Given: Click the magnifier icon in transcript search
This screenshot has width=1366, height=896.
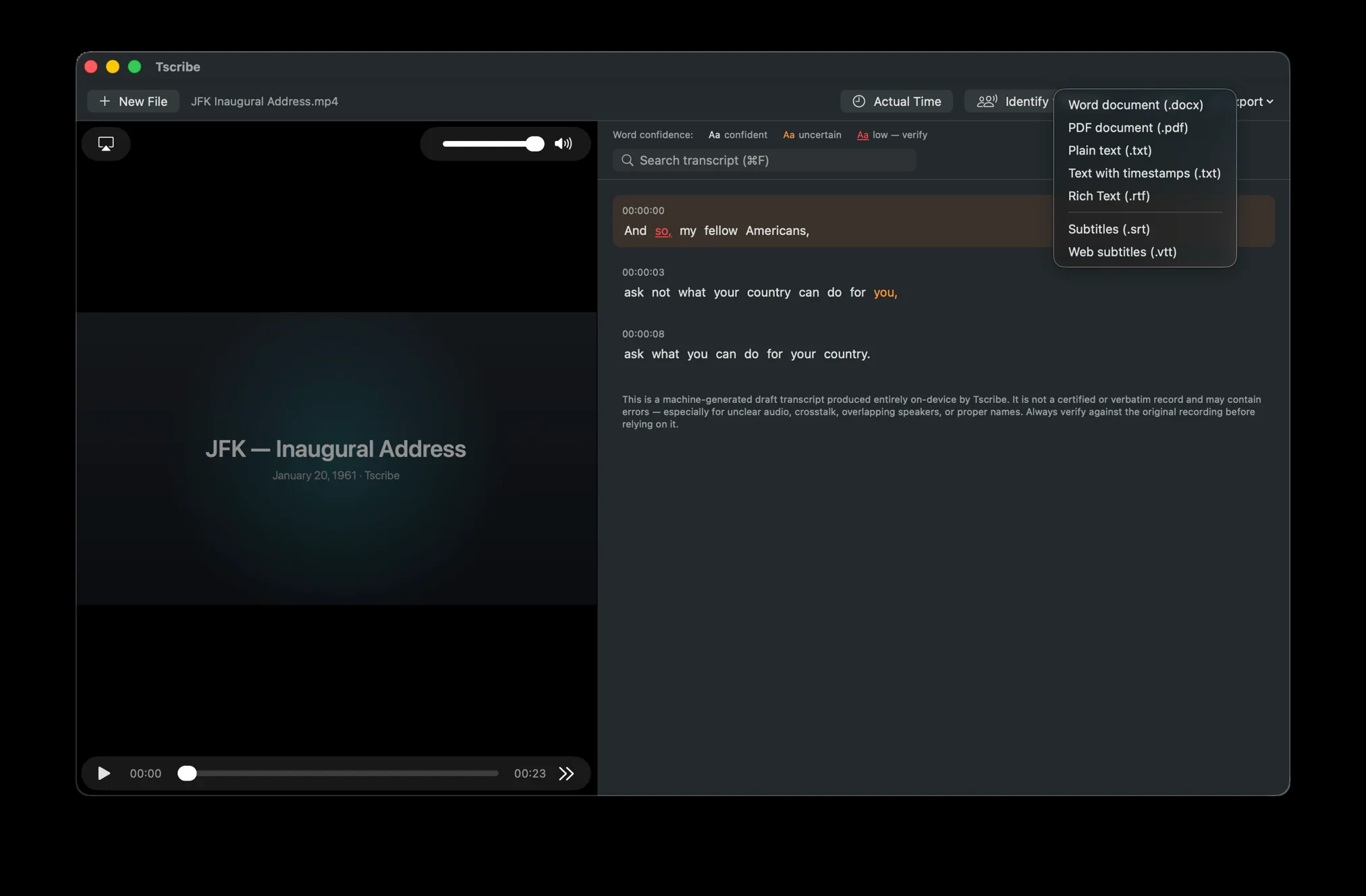Looking at the screenshot, I should [x=628, y=161].
